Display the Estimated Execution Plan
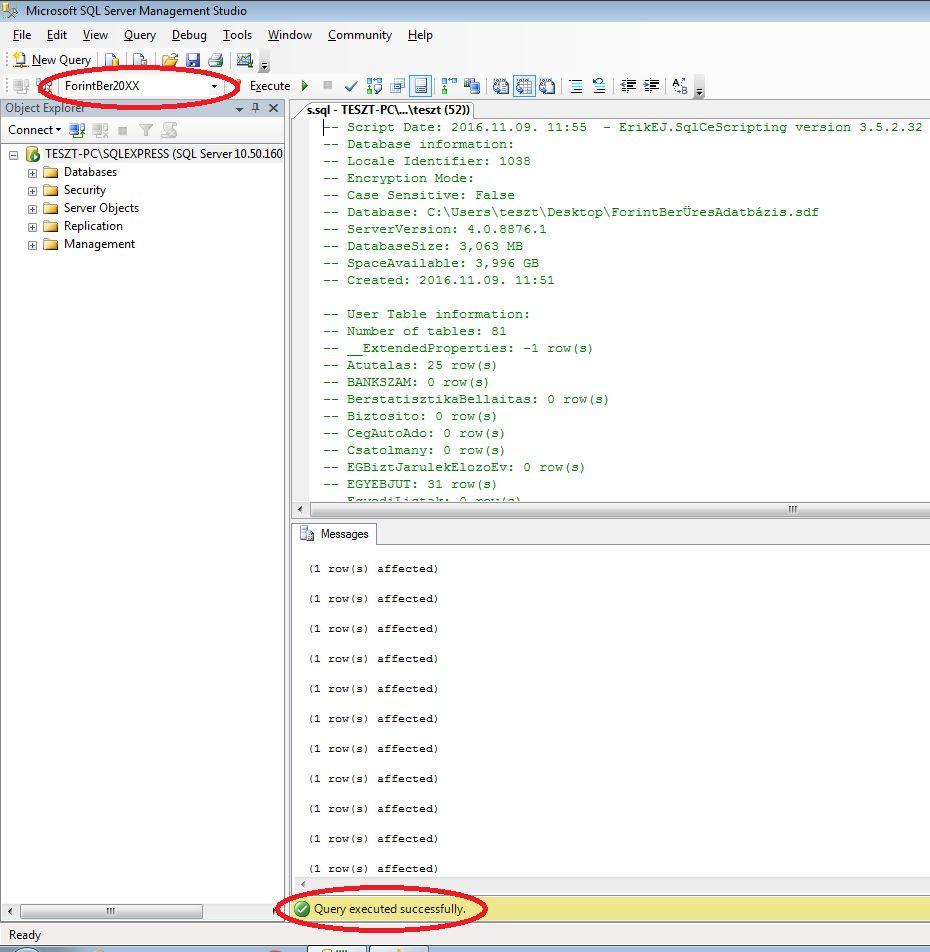 click(x=375, y=86)
